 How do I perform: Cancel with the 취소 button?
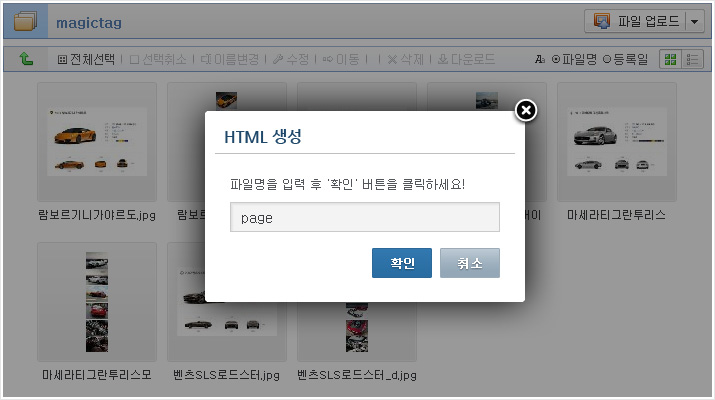coord(470,263)
